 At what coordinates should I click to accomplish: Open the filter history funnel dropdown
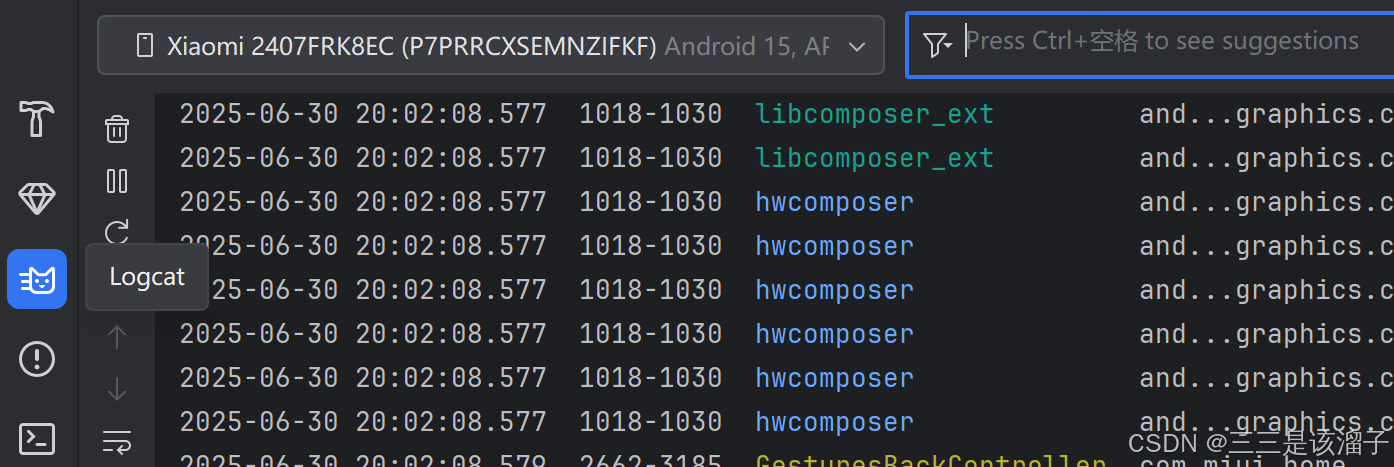coord(937,44)
